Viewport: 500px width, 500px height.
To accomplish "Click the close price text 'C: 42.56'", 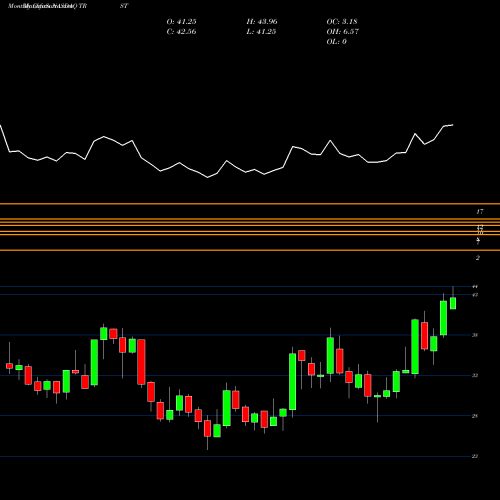I will point(181,32).
